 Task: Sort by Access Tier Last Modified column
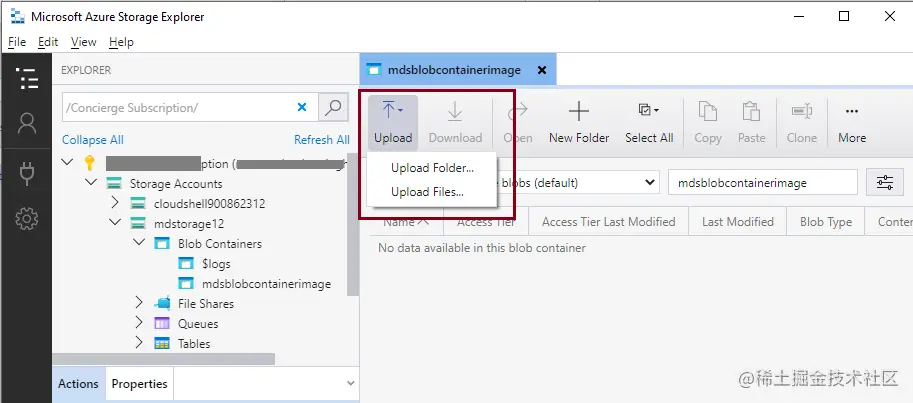[x=608, y=222]
